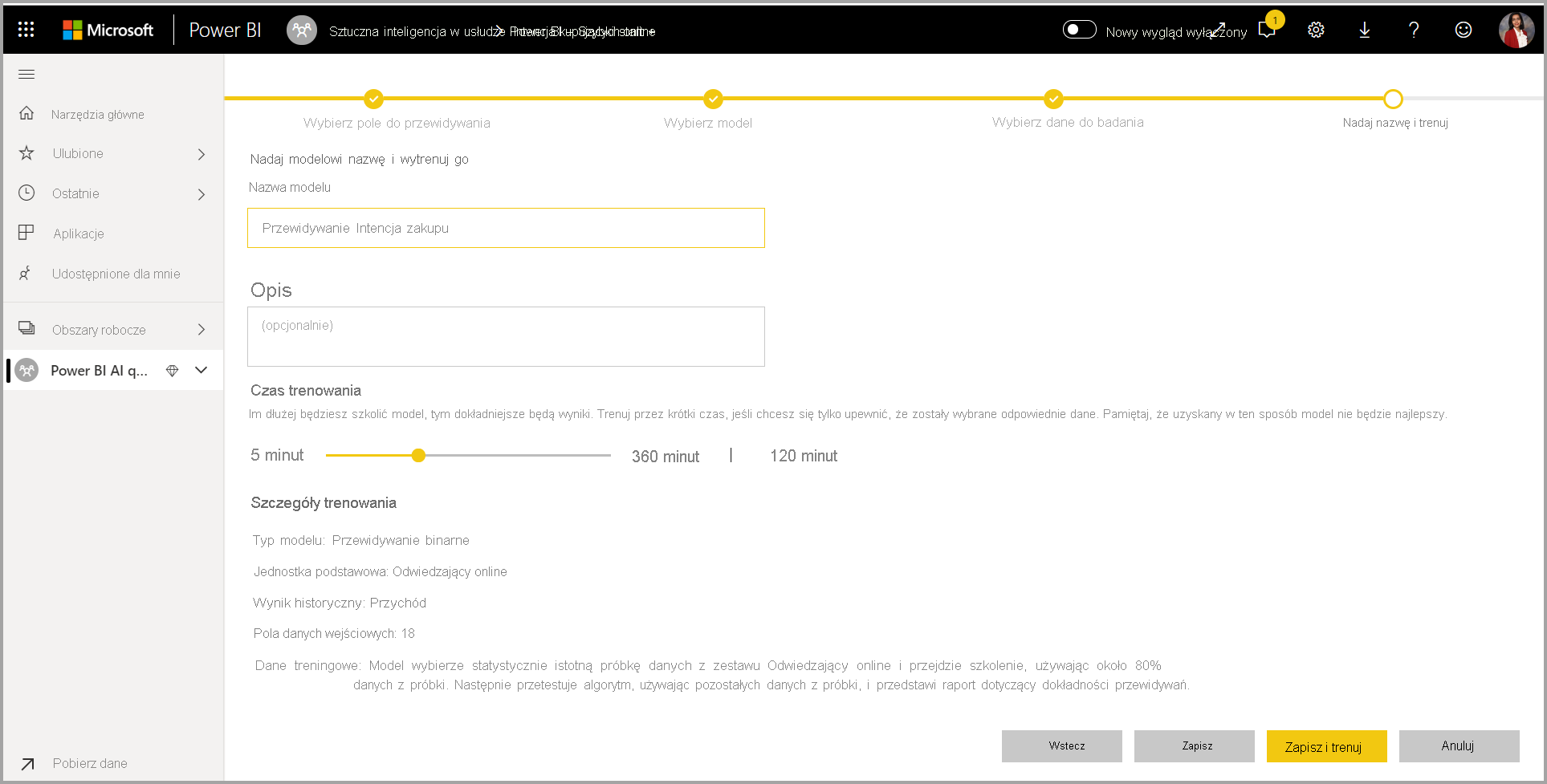The image size is (1547, 784).
Task: Click in the Opis description text box
Action: pos(506,336)
